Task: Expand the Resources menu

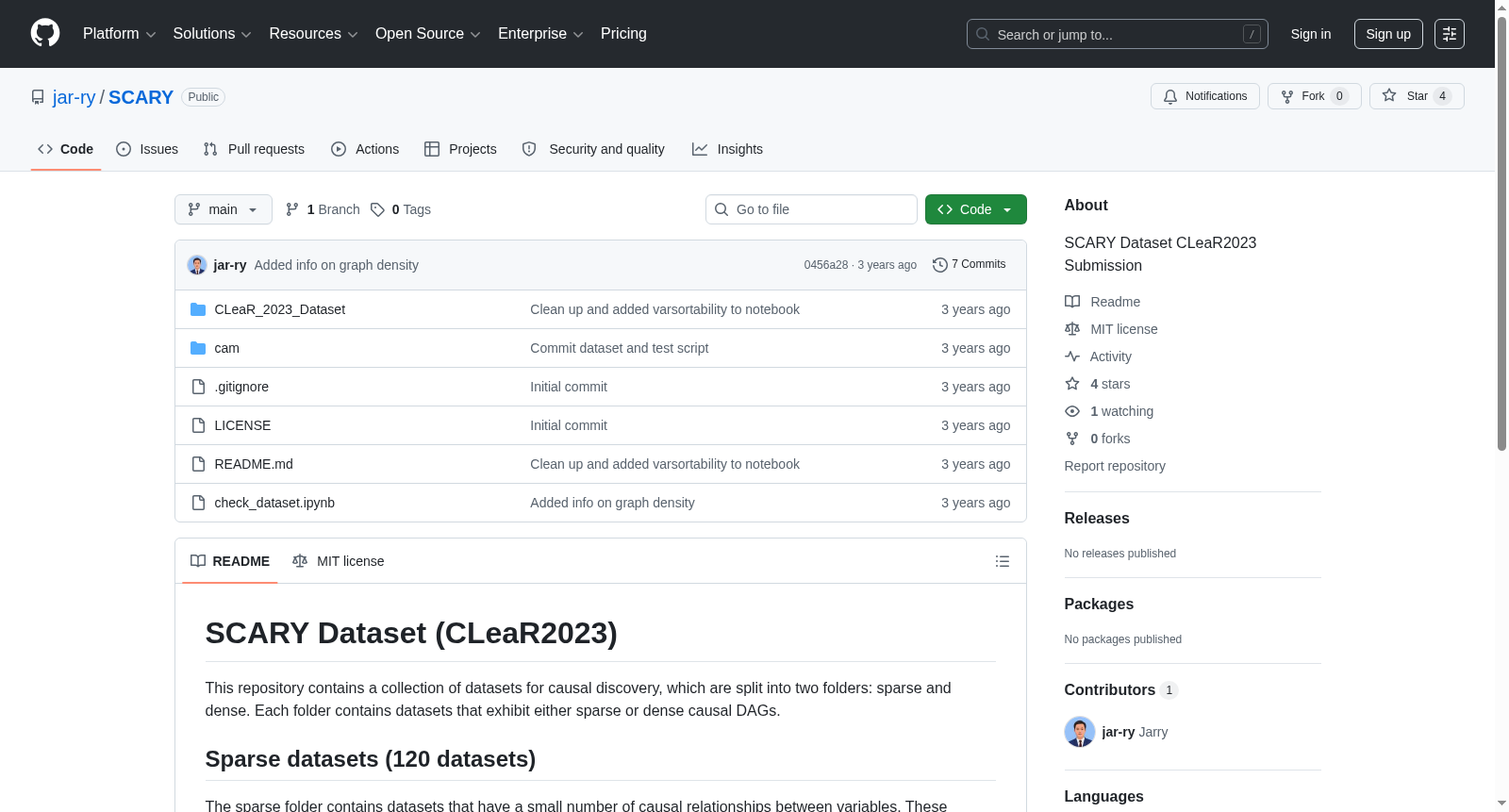Action: point(314,34)
